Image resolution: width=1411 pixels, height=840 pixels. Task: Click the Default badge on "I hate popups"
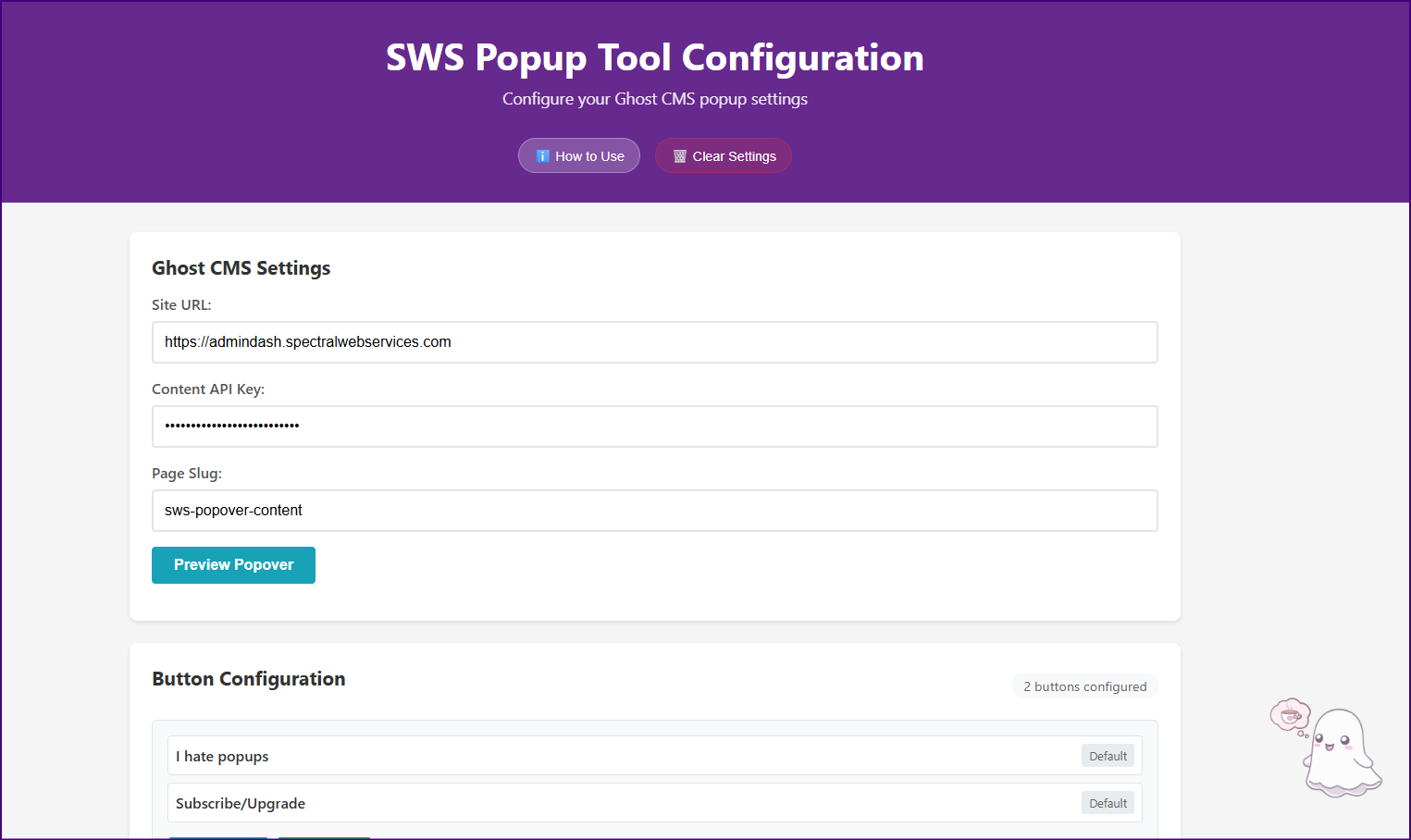point(1108,756)
